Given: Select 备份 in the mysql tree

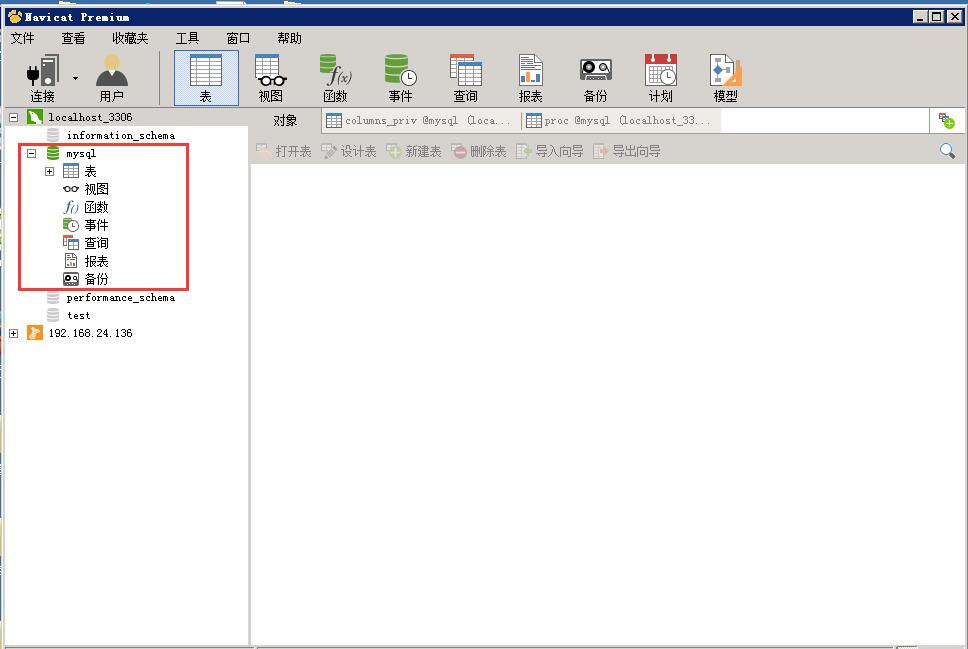Looking at the screenshot, I should tap(96, 279).
